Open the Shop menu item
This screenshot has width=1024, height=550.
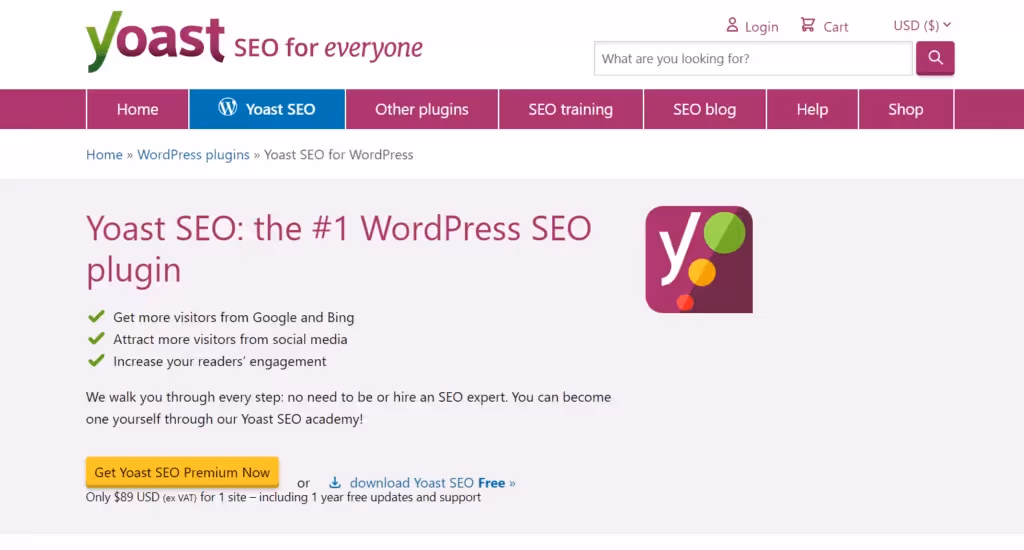(905, 109)
